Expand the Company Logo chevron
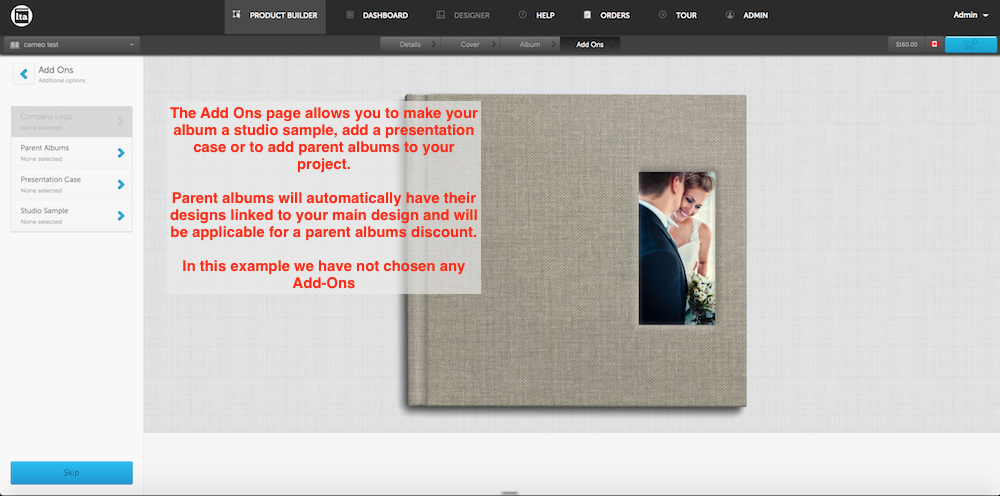The image size is (1000, 496). tap(121, 122)
